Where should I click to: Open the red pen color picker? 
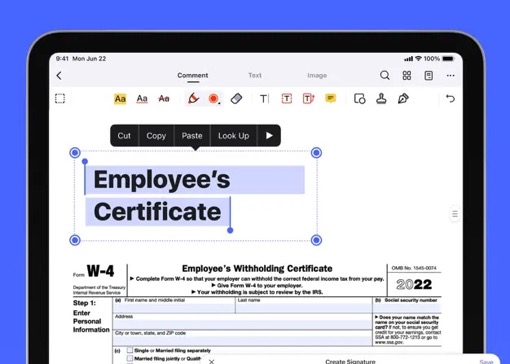tap(214, 99)
